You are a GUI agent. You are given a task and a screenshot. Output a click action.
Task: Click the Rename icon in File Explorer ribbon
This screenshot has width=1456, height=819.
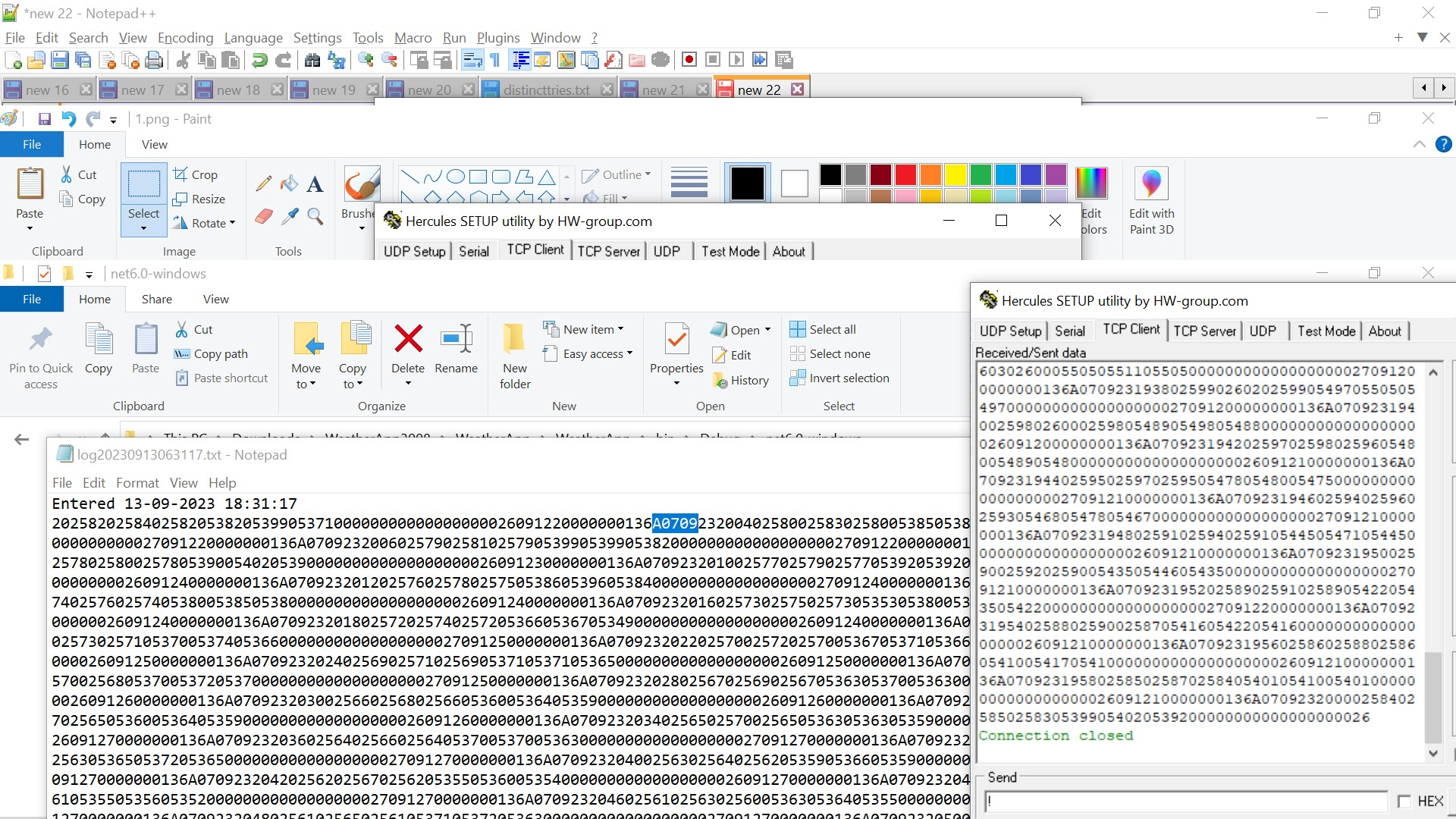pyautogui.click(x=457, y=339)
